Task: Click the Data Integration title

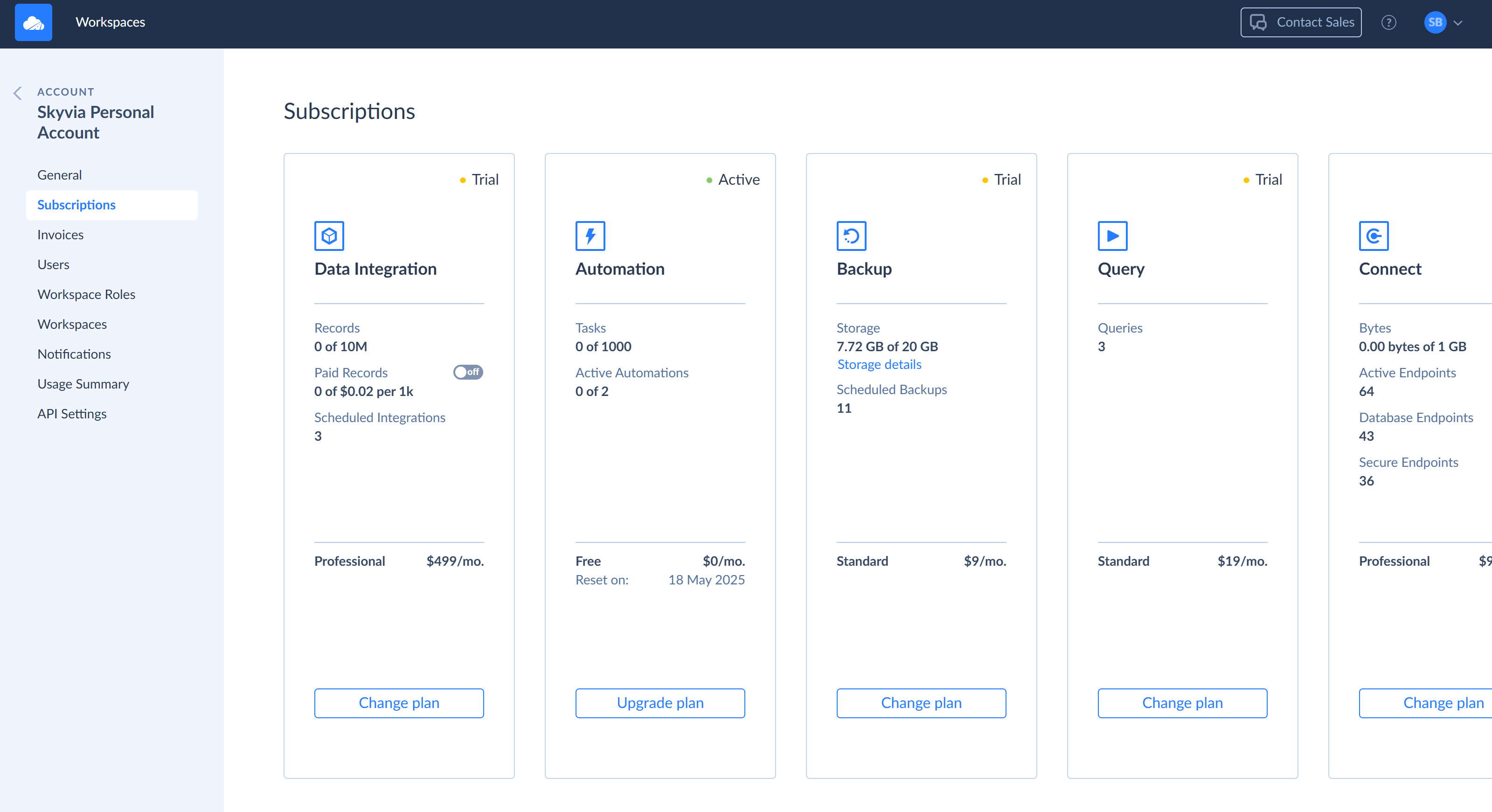Action: tap(375, 269)
